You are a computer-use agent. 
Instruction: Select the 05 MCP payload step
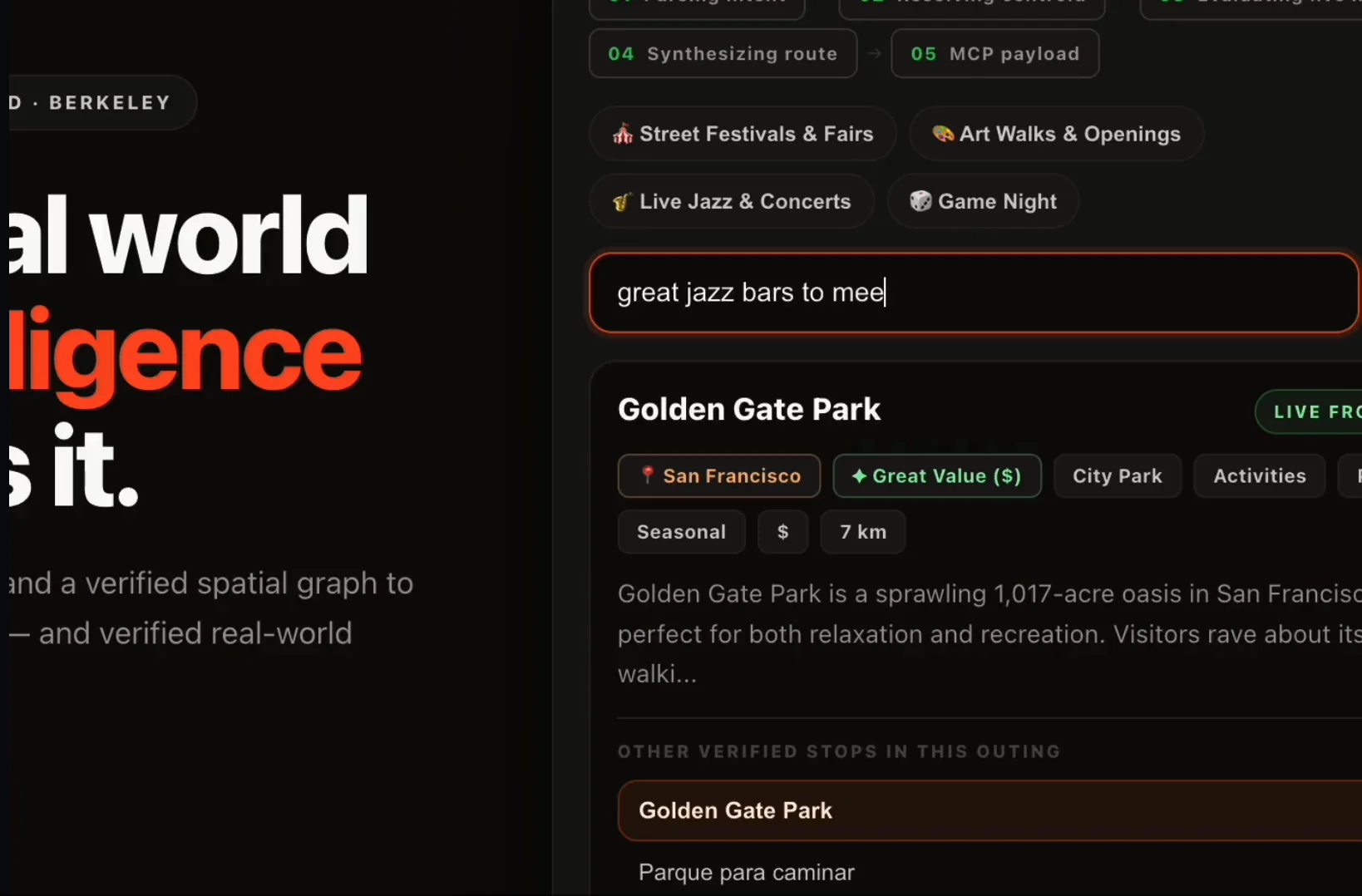click(x=995, y=53)
